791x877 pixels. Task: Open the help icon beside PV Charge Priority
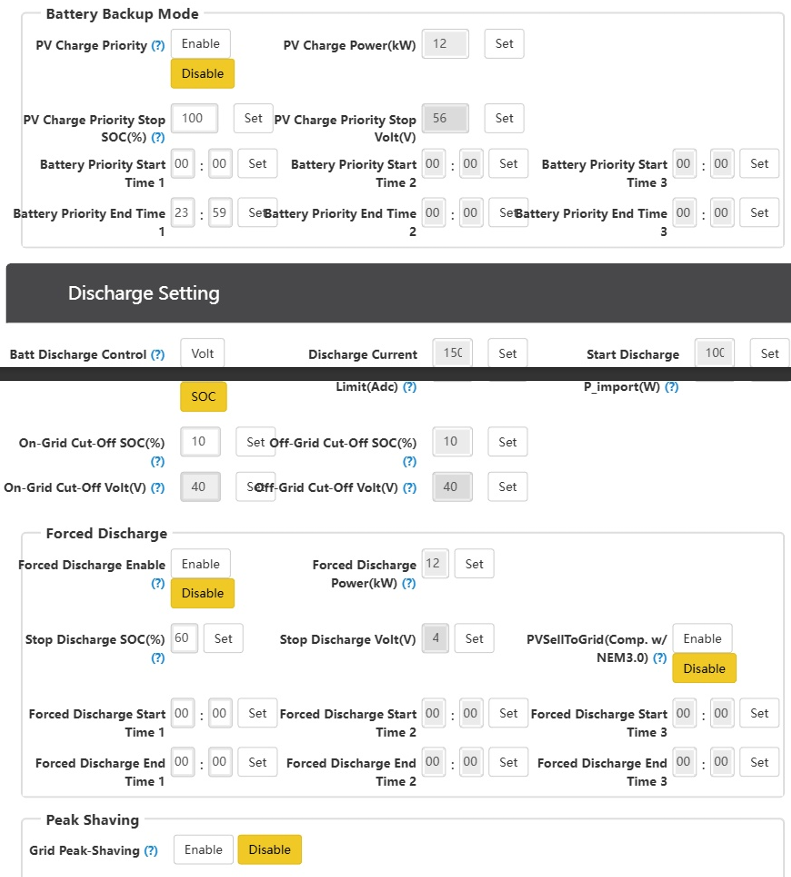pos(158,46)
